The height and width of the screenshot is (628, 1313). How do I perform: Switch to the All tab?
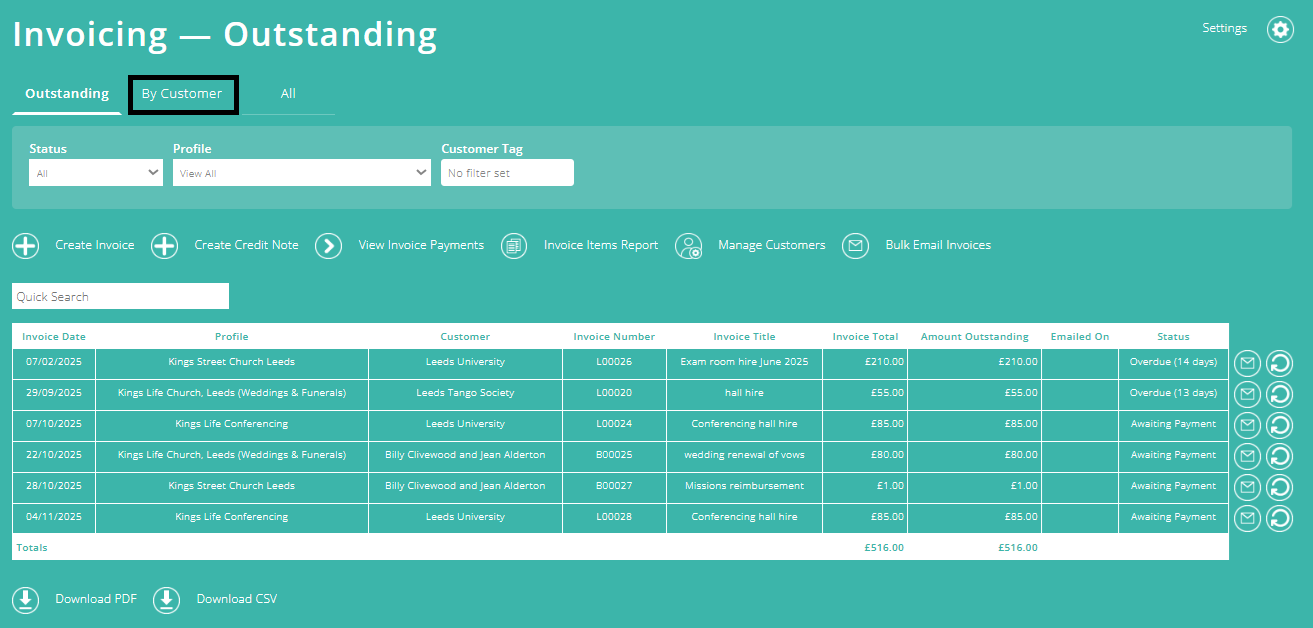(288, 93)
